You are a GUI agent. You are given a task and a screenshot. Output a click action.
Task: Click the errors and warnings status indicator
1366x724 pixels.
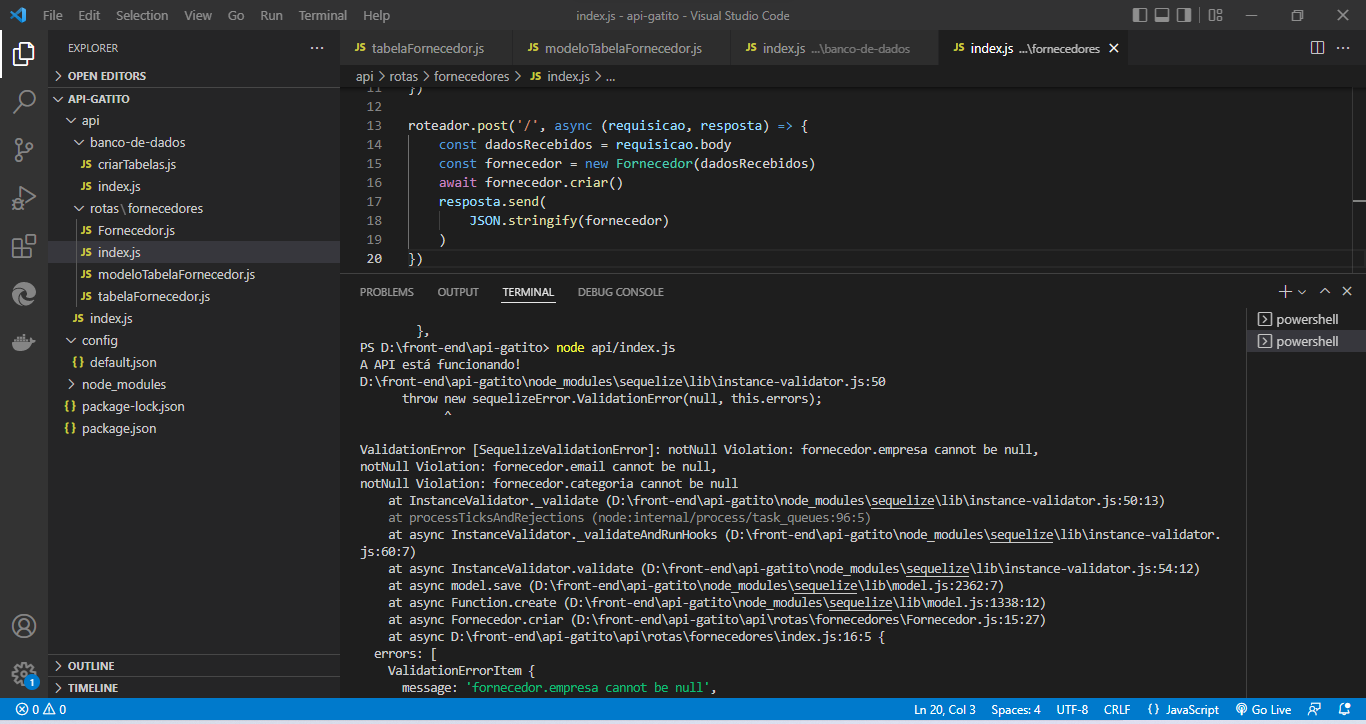pyautogui.click(x=41, y=710)
